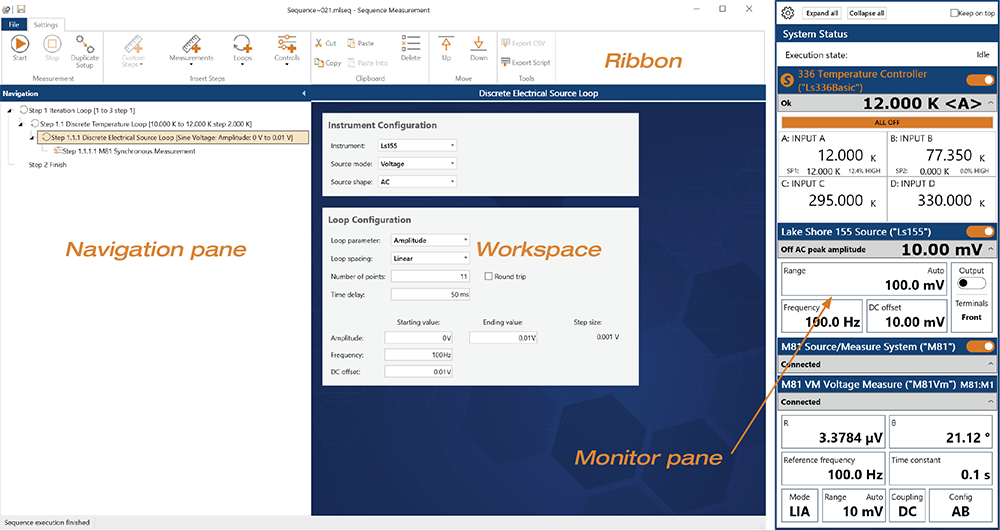Enable the Keep on top checkbox

click(x=954, y=13)
